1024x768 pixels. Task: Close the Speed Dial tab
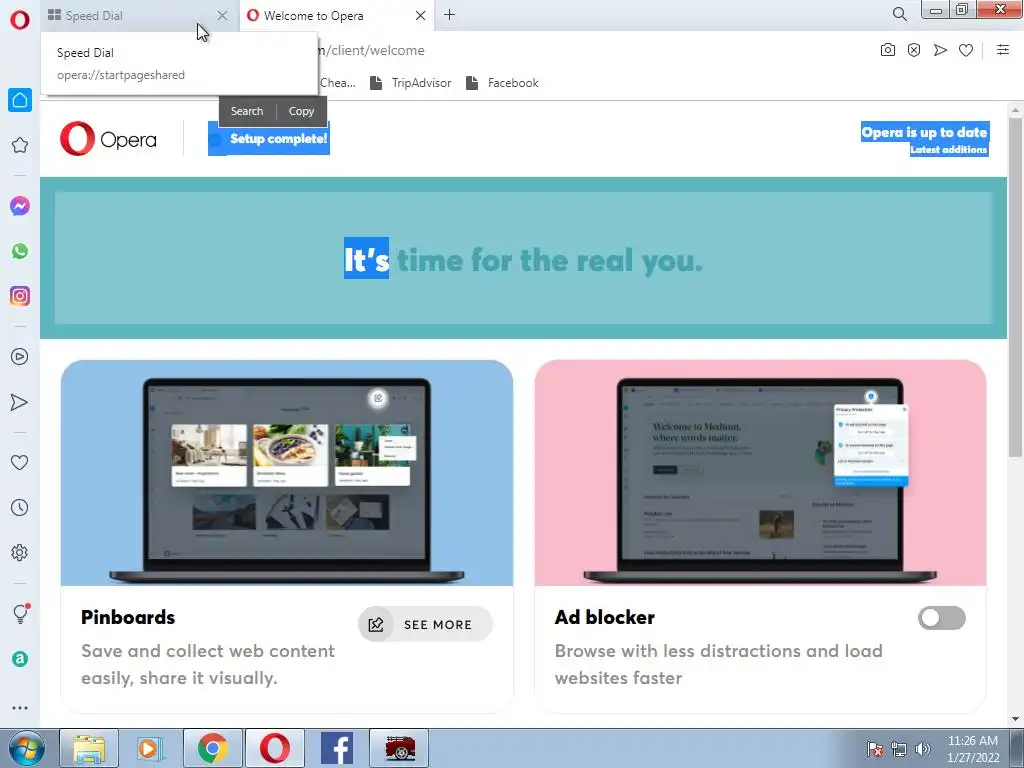click(222, 15)
